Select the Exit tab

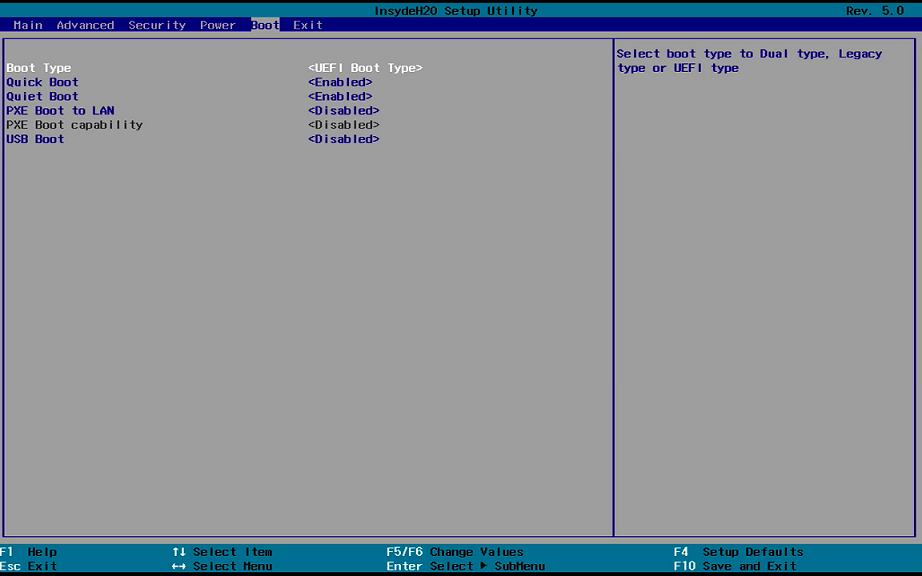coord(308,25)
